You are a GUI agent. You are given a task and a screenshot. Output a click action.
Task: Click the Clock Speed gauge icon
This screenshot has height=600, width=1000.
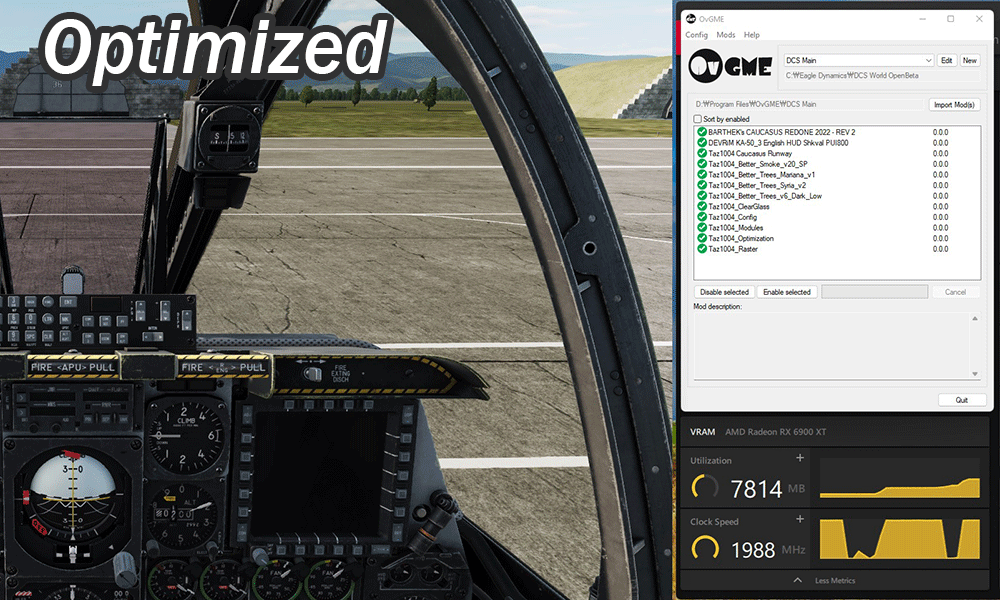pyautogui.click(x=705, y=548)
